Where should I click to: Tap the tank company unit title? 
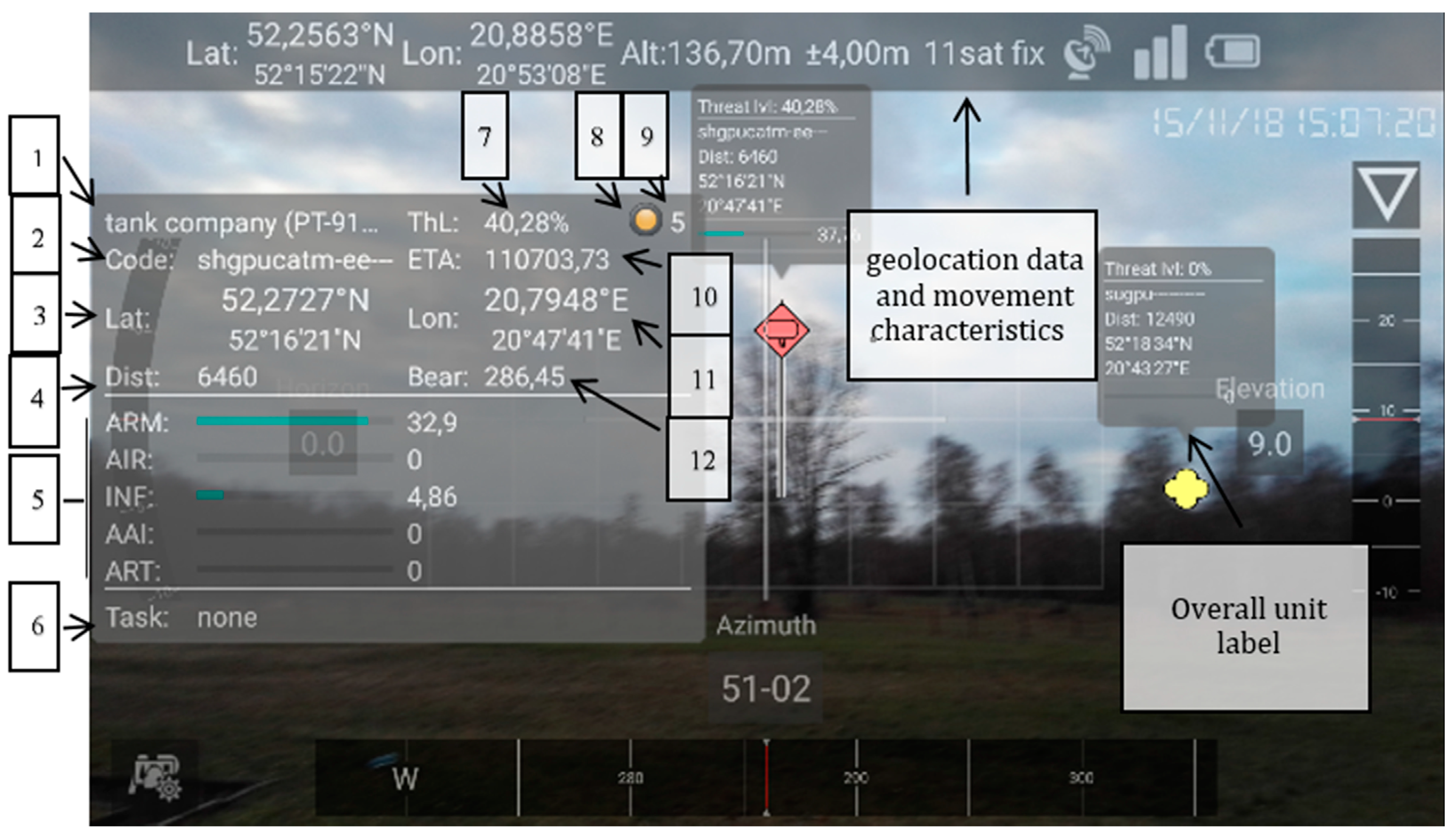coord(242,223)
